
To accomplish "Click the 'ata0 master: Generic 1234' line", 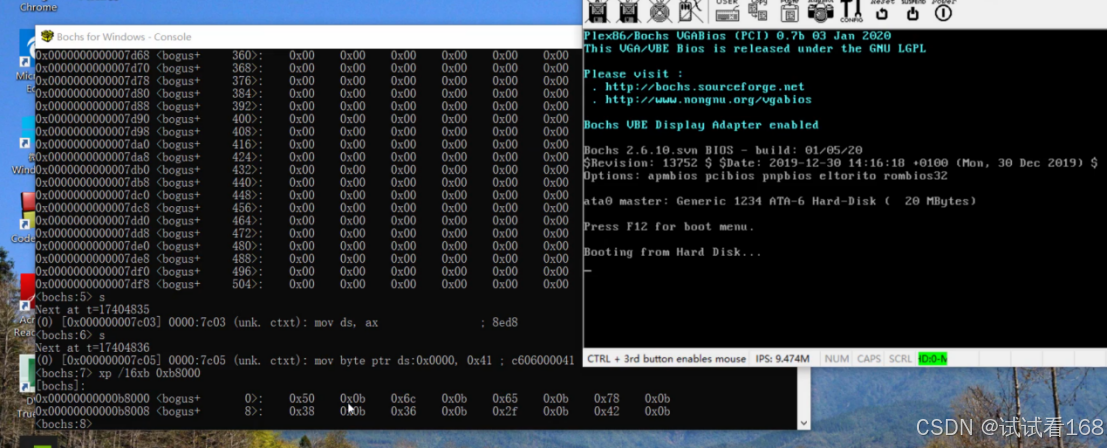I will point(780,201).
